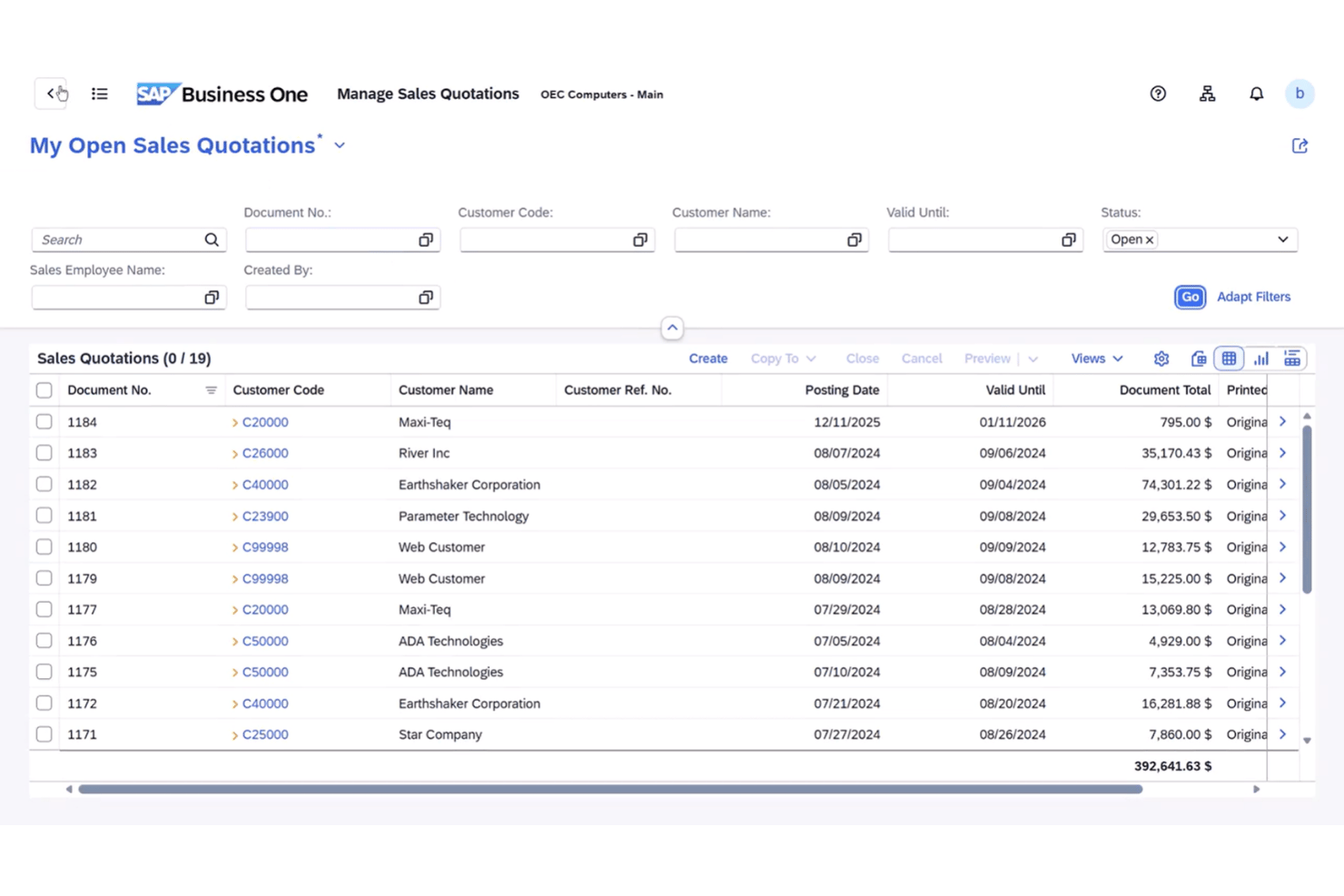Open details arrow for document 1184
Screen dimensions: 1344x896
point(1282,421)
